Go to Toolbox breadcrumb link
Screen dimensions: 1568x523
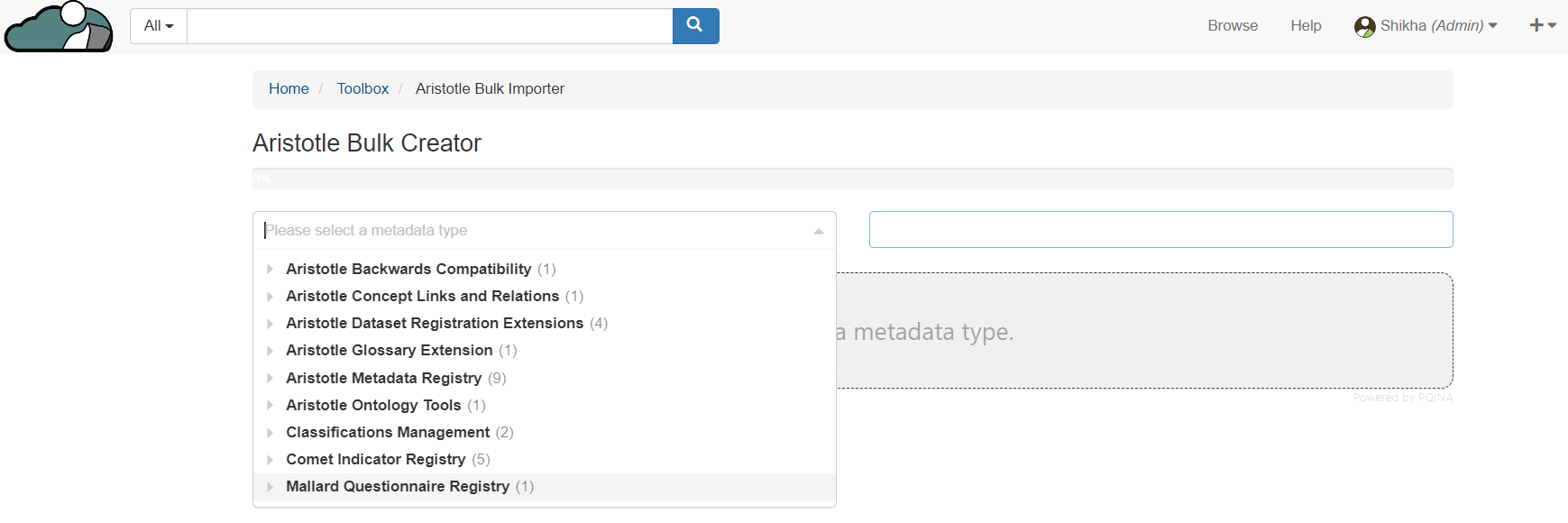pos(362,89)
